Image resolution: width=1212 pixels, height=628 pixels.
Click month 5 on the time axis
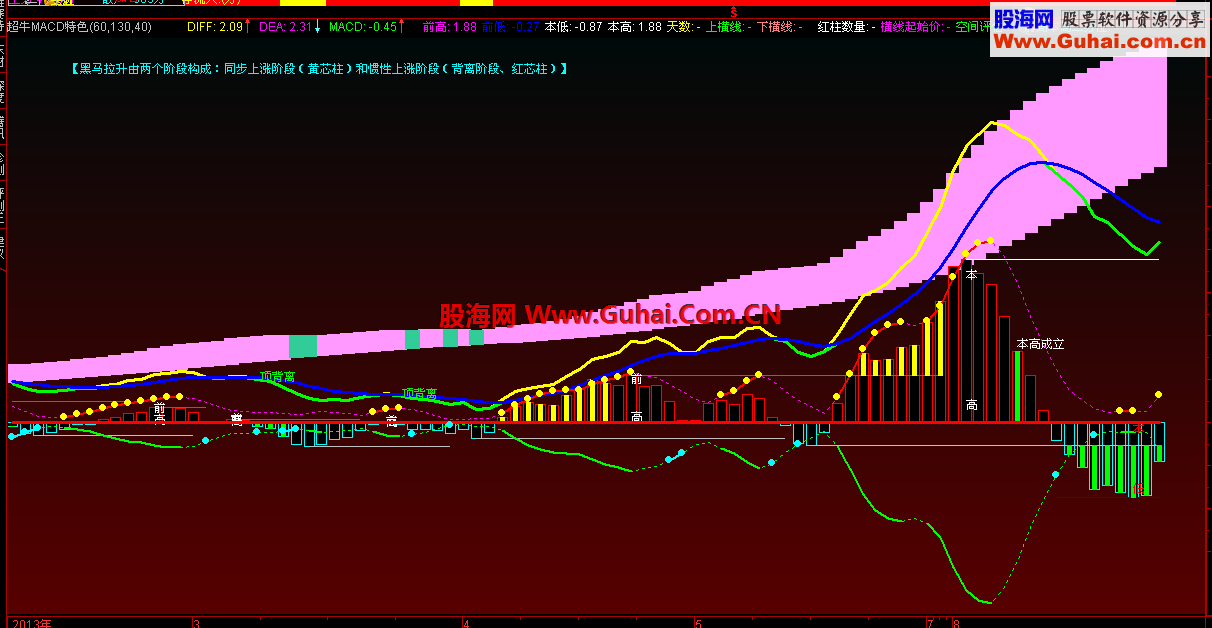698,623
